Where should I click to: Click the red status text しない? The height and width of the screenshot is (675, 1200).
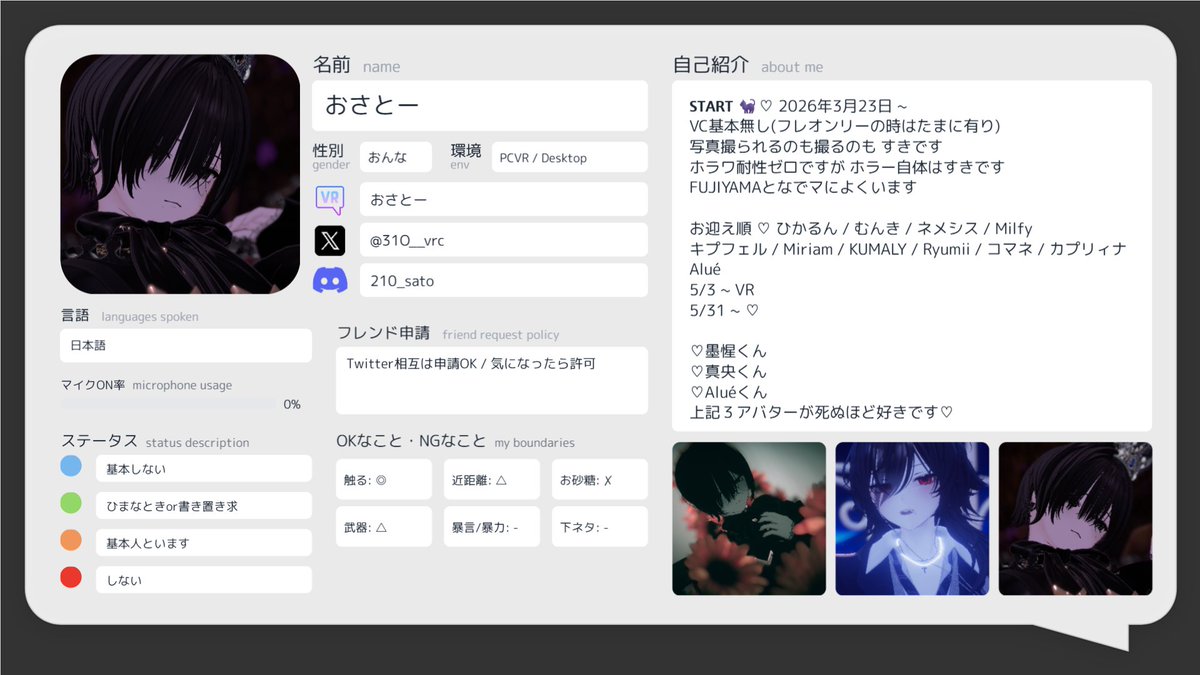(x=204, y=579)
